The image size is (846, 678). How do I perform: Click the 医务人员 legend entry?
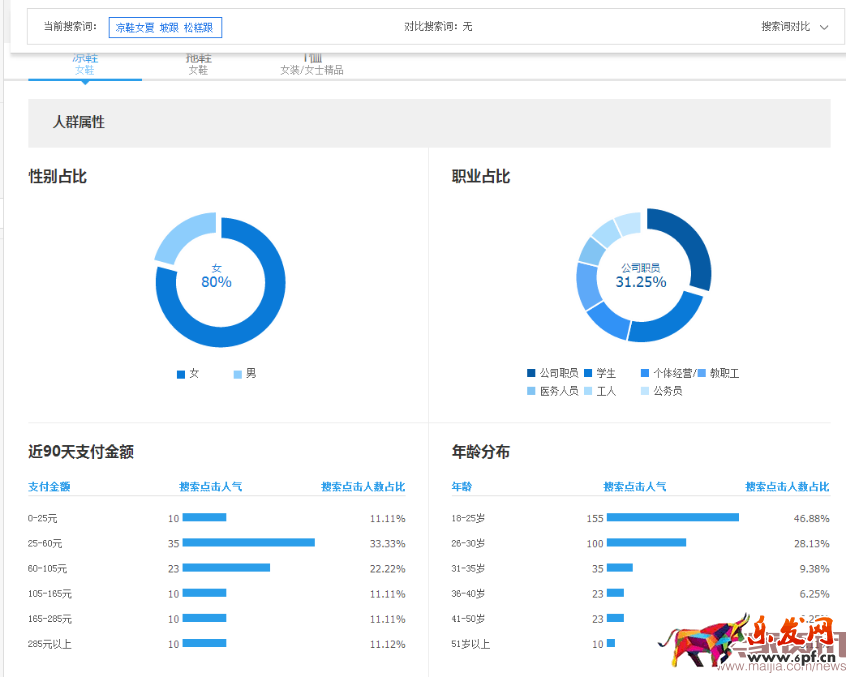click(552, 391)
